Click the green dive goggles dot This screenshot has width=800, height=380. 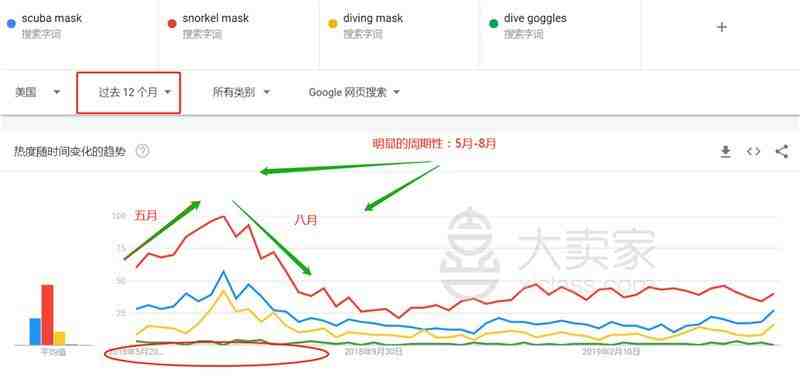tap(493, 23)
